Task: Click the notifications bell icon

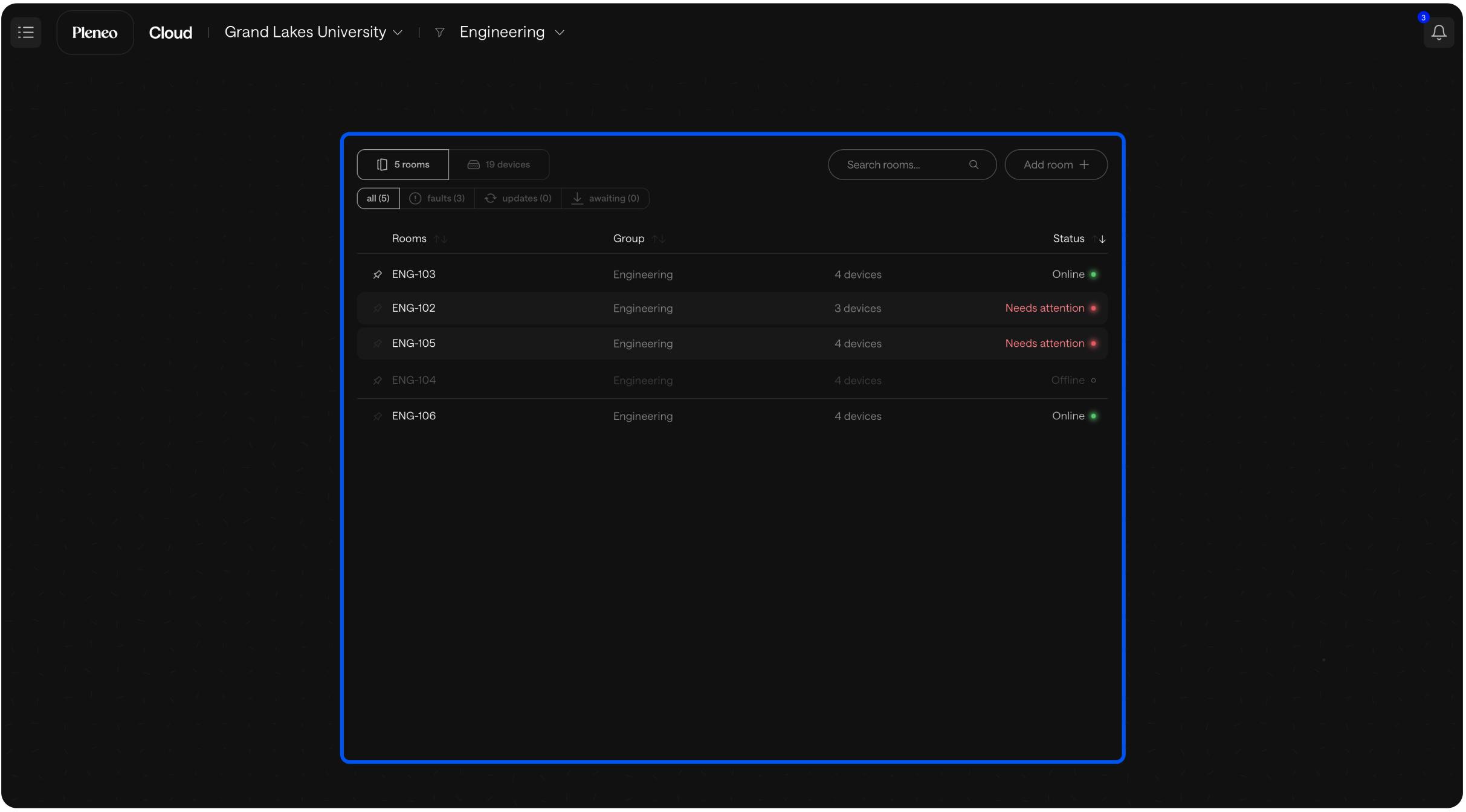Action: click(x=1438, y=33)
